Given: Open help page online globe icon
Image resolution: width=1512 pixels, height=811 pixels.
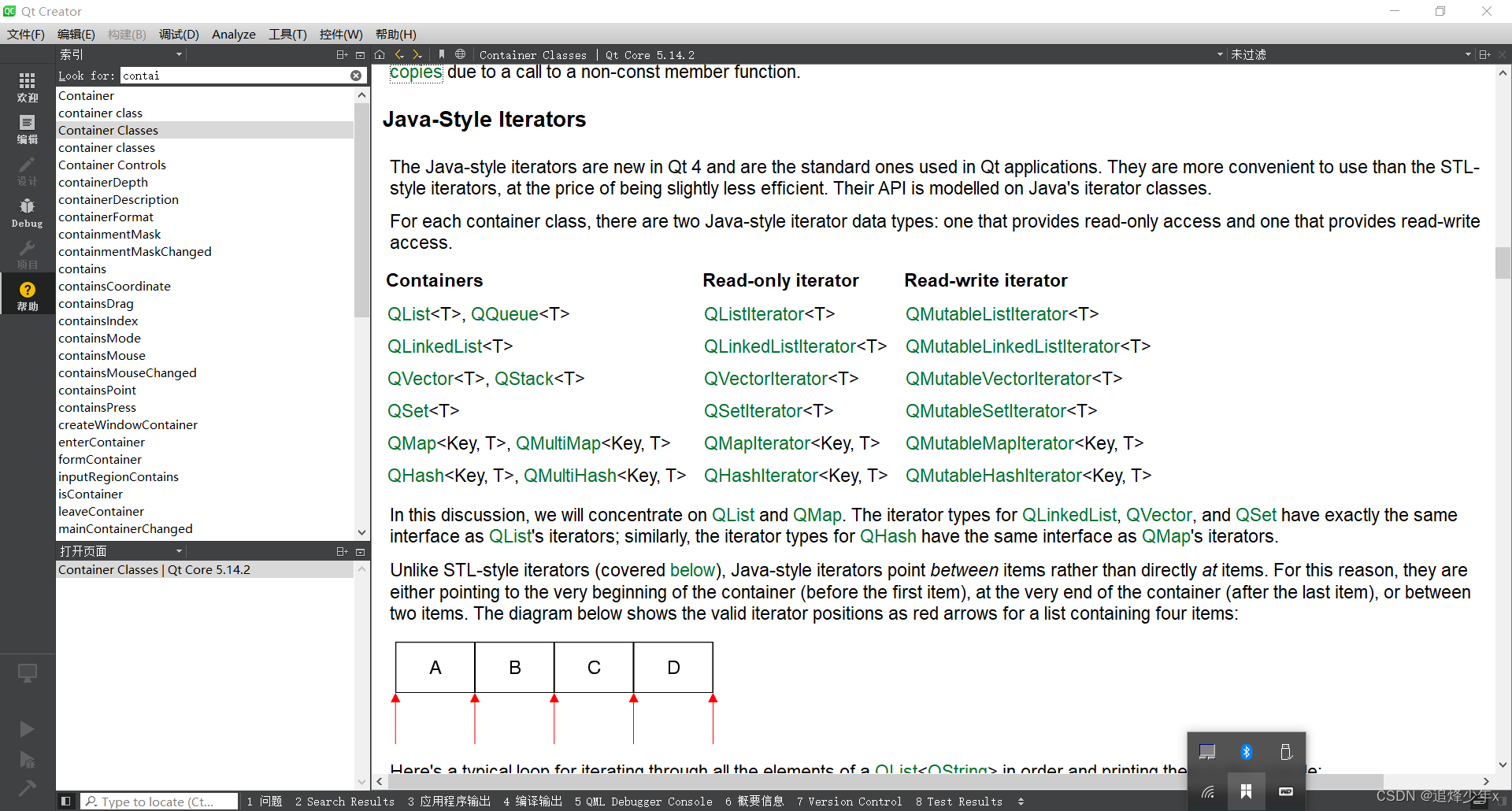Looking at the screenshot, I should tap(461, 54).
